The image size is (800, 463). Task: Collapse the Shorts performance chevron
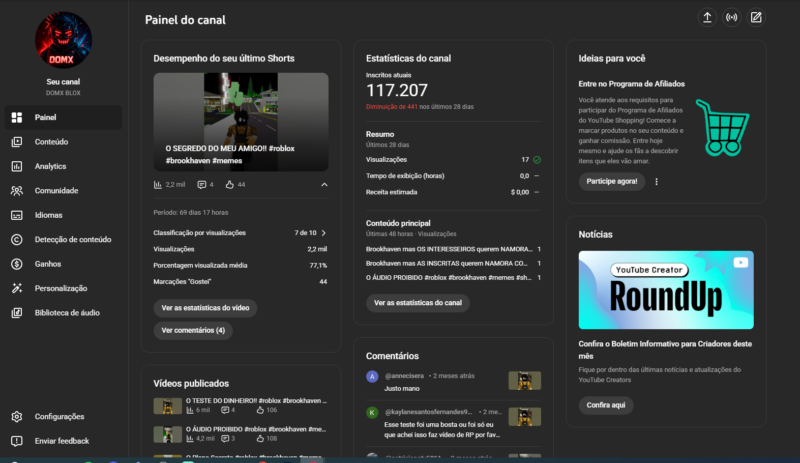323,185
